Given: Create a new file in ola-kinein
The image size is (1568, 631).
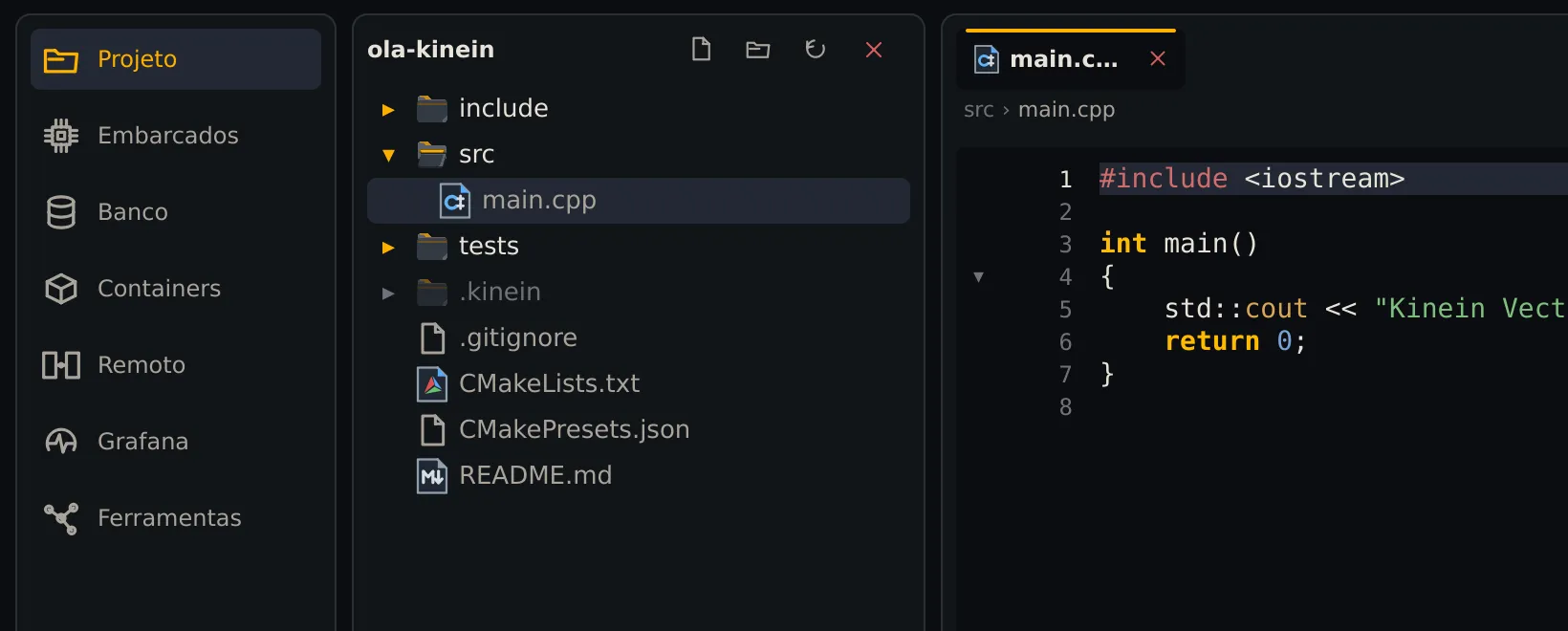Looking at the screenshot, I should [x=701, y=50].
